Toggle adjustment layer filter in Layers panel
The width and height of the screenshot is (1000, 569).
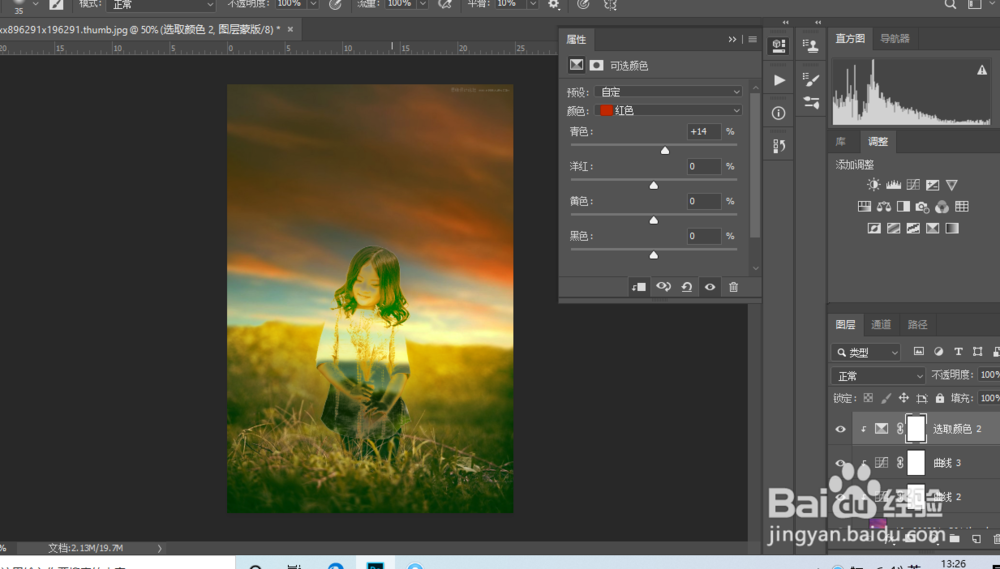938,351
